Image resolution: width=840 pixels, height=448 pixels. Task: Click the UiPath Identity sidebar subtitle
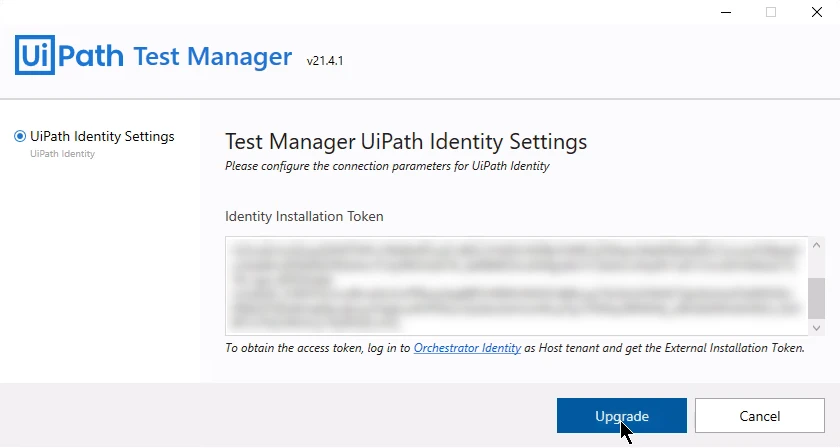(62, 154)
